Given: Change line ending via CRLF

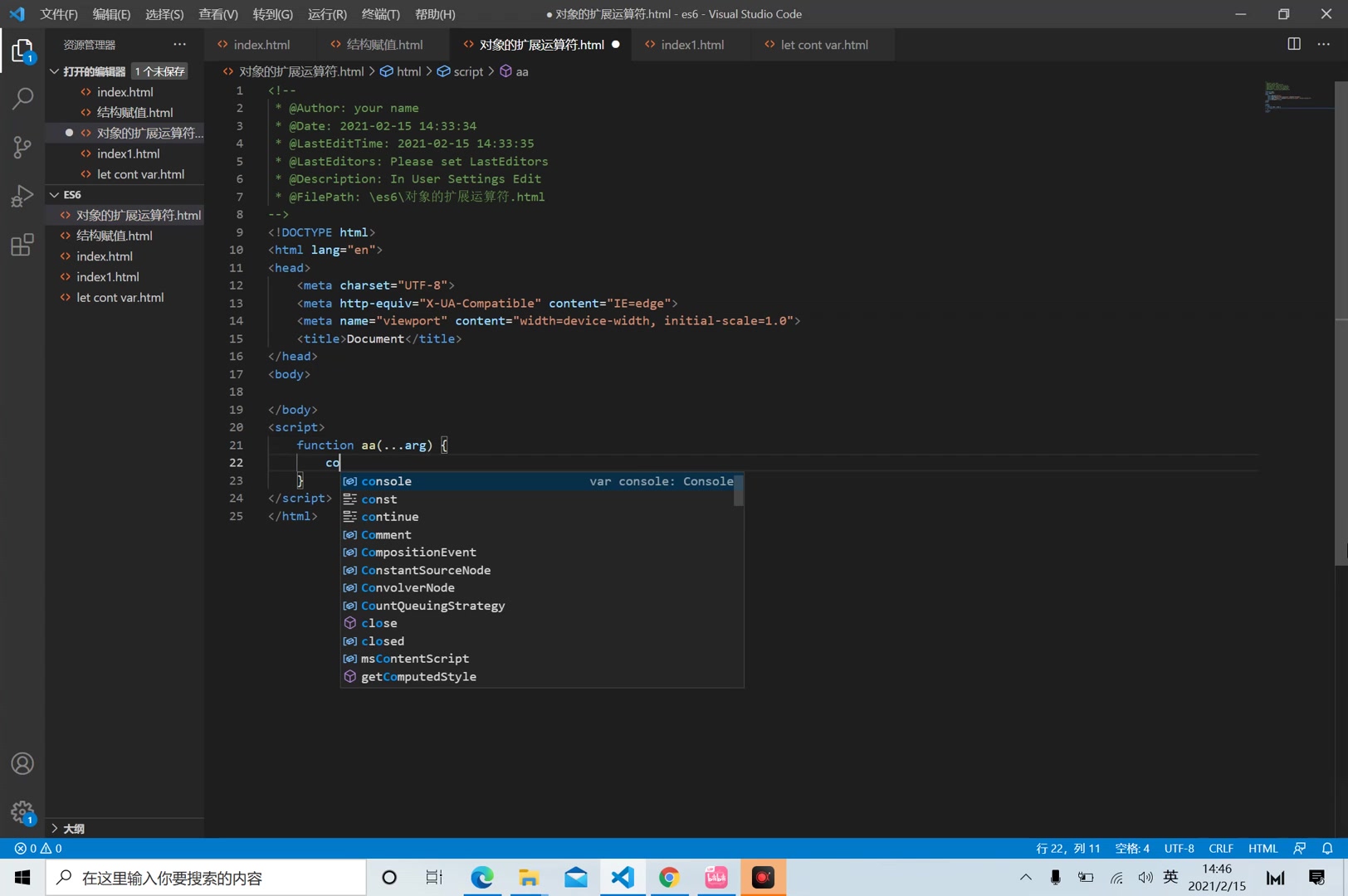Looking at the screenshot, I should (x=1220, y=848).
